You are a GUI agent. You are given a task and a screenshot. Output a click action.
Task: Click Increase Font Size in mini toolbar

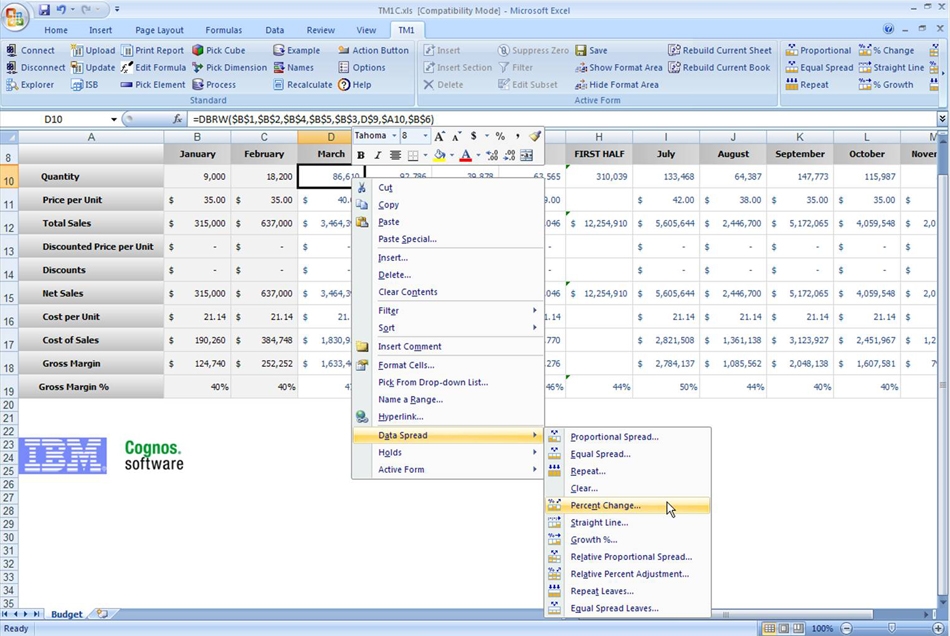(439, 136)
